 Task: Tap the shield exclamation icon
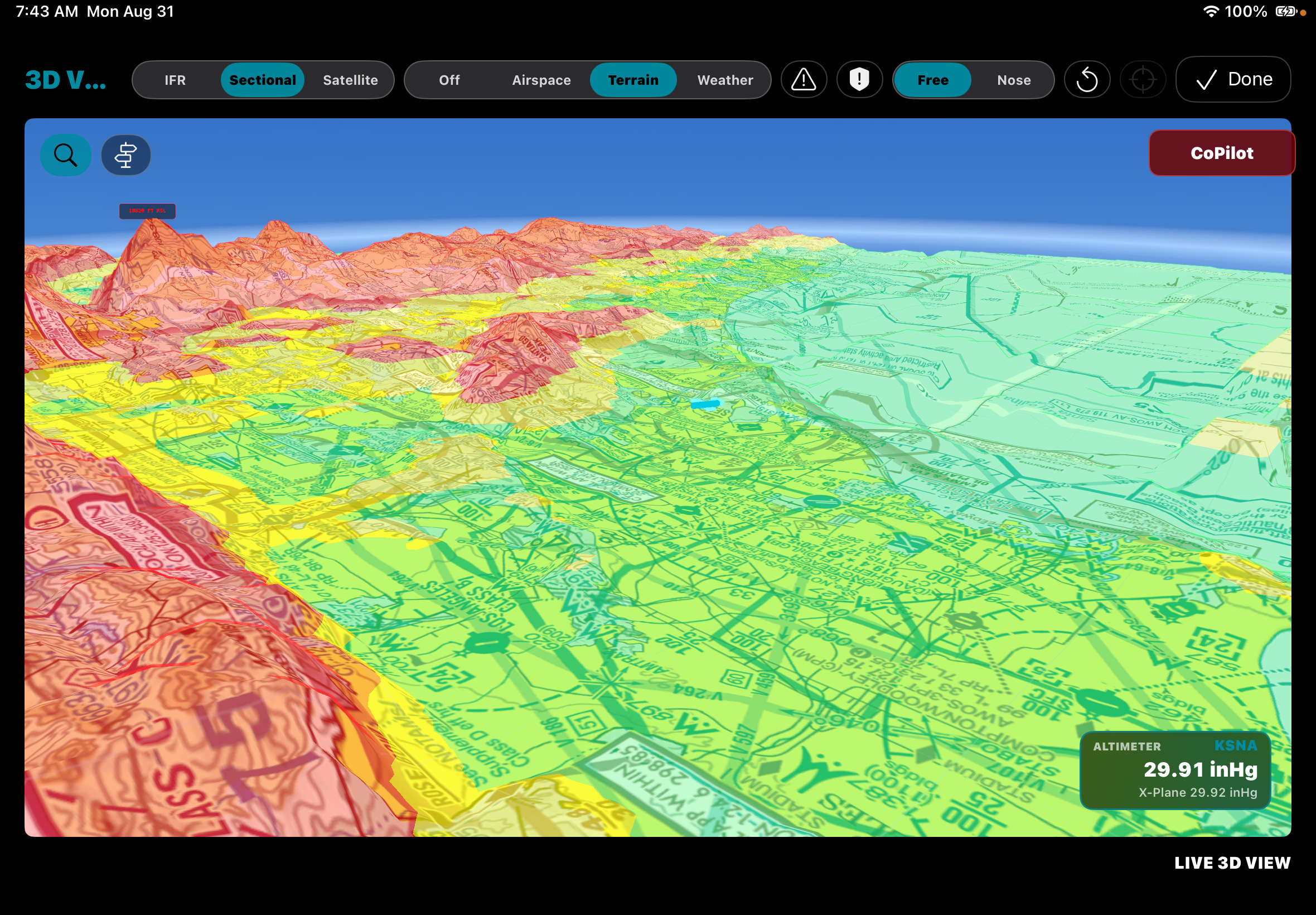(x=859, y=80)
